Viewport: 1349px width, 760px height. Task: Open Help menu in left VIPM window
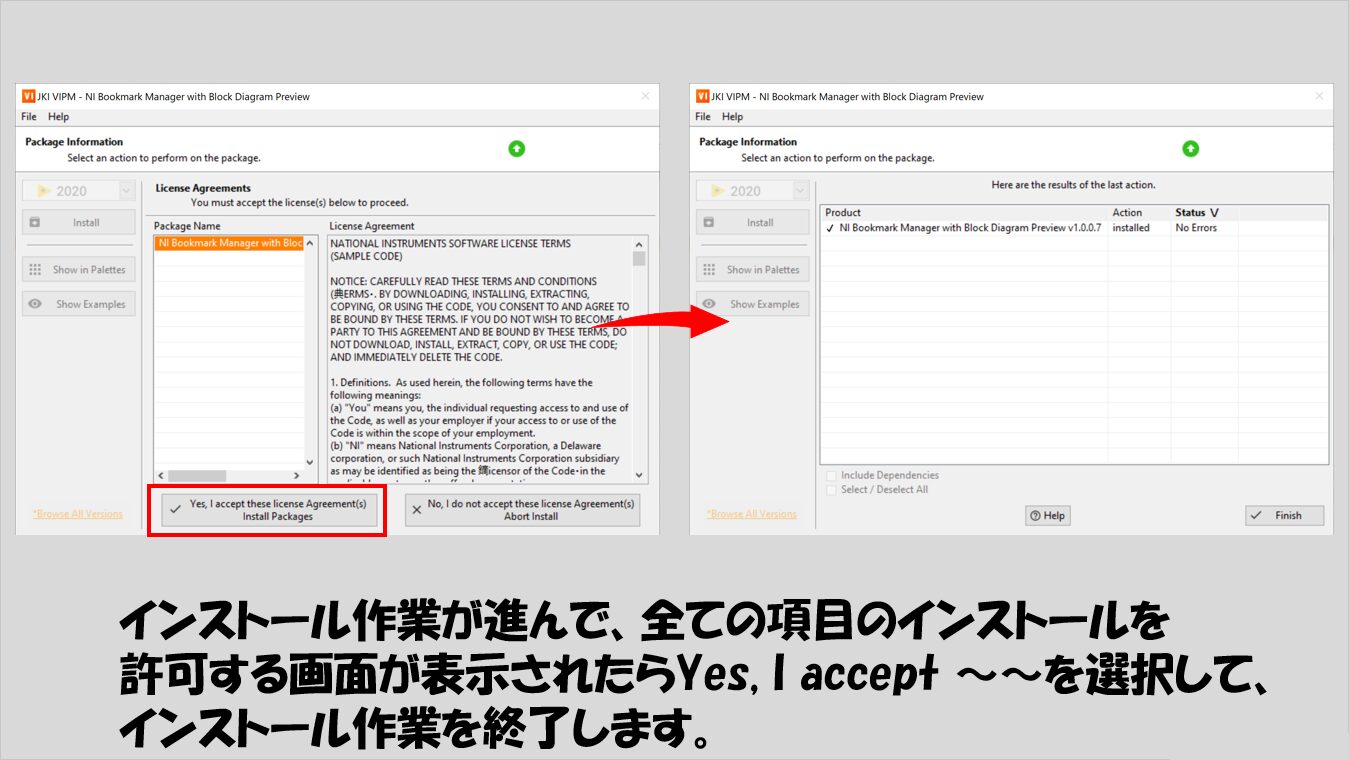pyautogui.click(x=59, y=117)
